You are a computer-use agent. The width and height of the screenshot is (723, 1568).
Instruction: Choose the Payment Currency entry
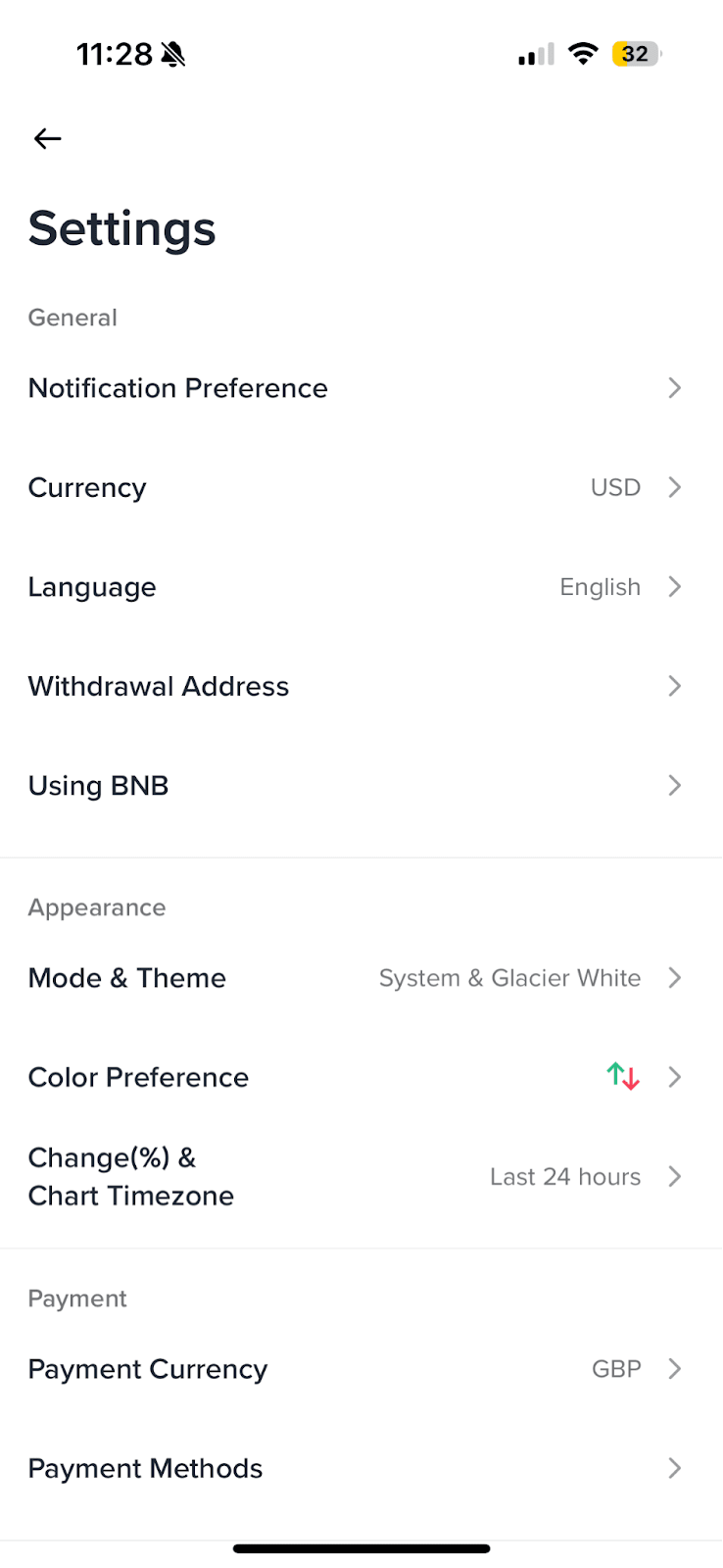(x=361, y=1368)
